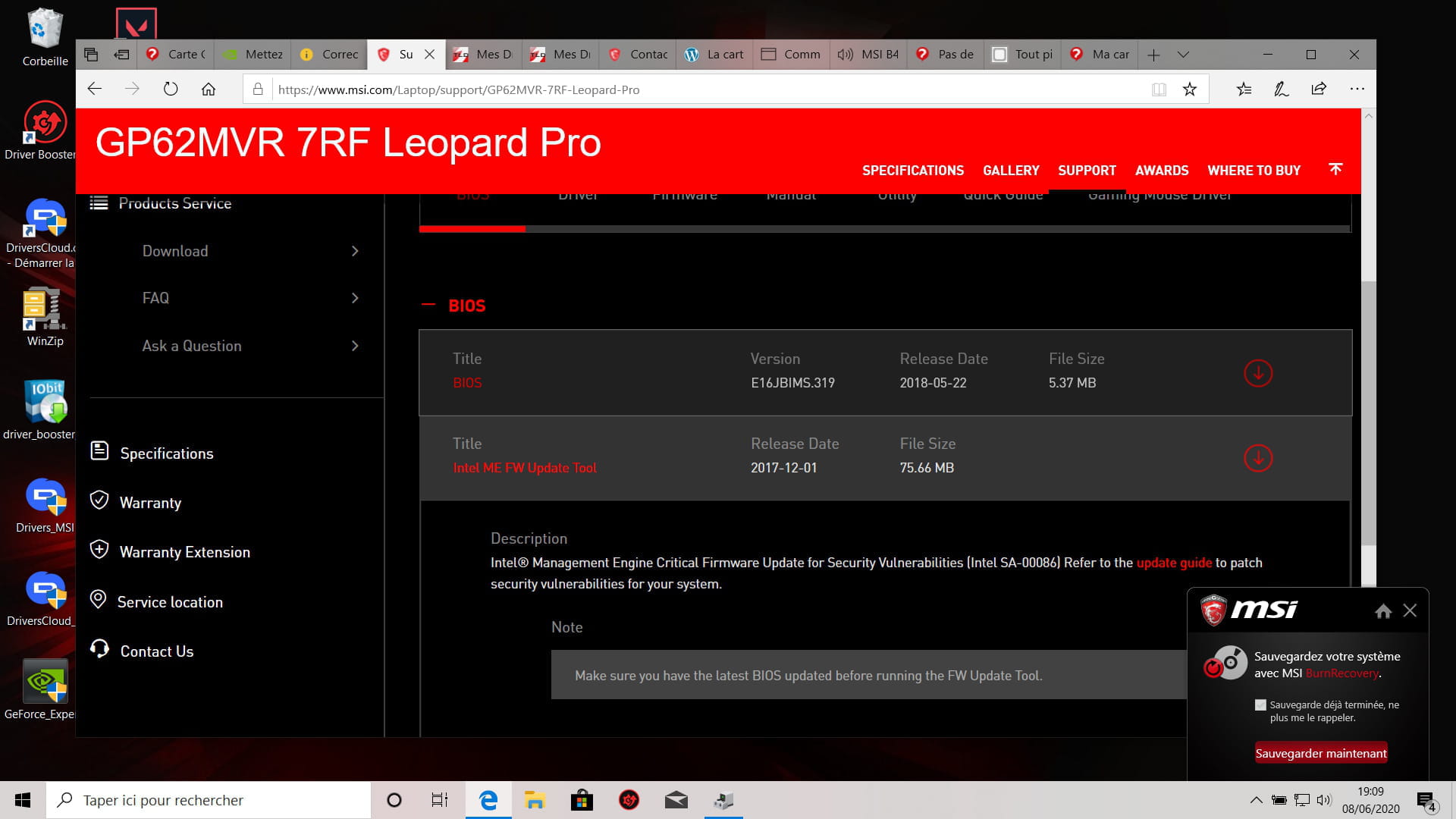Check 'Sauvegarde déjà terminée' checkbox
Image resolution: width=1456 pixels, height=819 pixels.
[1260, 705]
